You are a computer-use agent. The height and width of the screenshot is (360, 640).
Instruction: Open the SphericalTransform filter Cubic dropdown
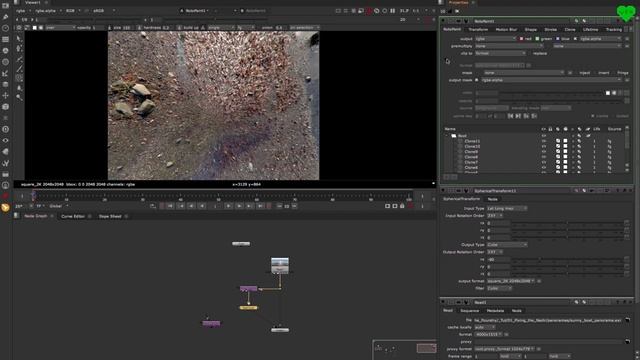pos(499,289)
